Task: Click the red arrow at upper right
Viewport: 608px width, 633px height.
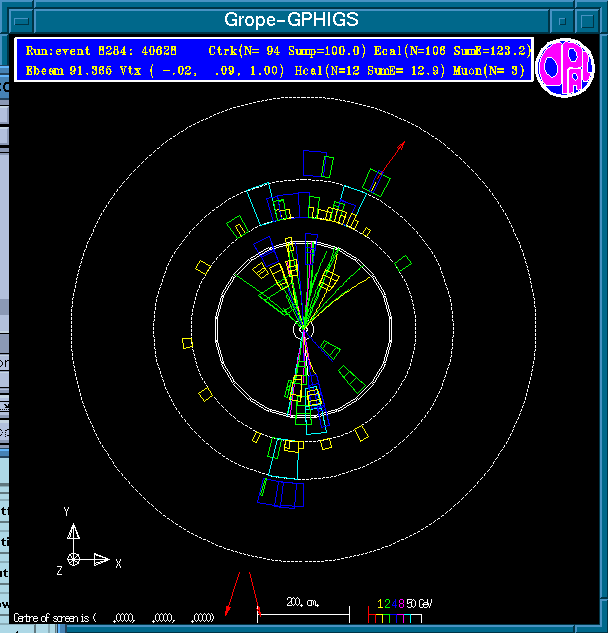Action: 394,156
